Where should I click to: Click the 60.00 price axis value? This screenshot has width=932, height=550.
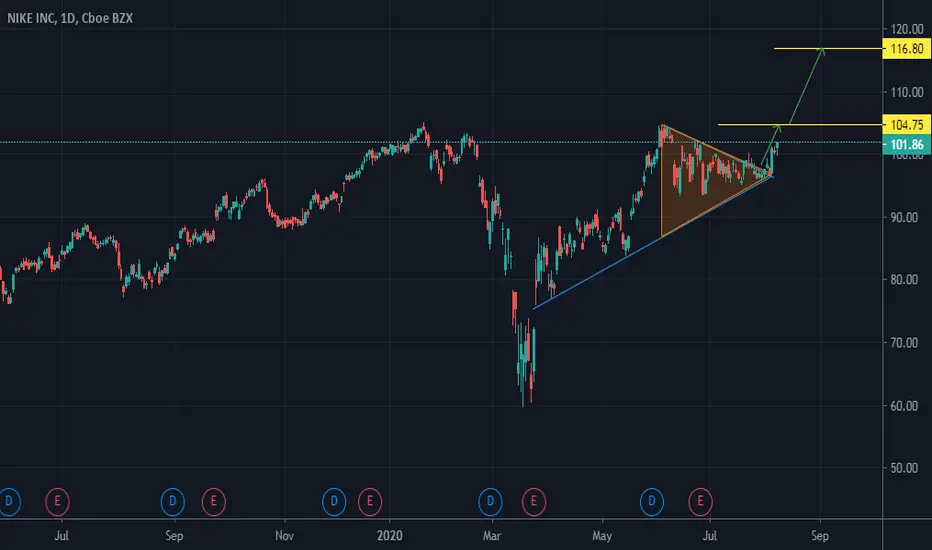[904, 406]
